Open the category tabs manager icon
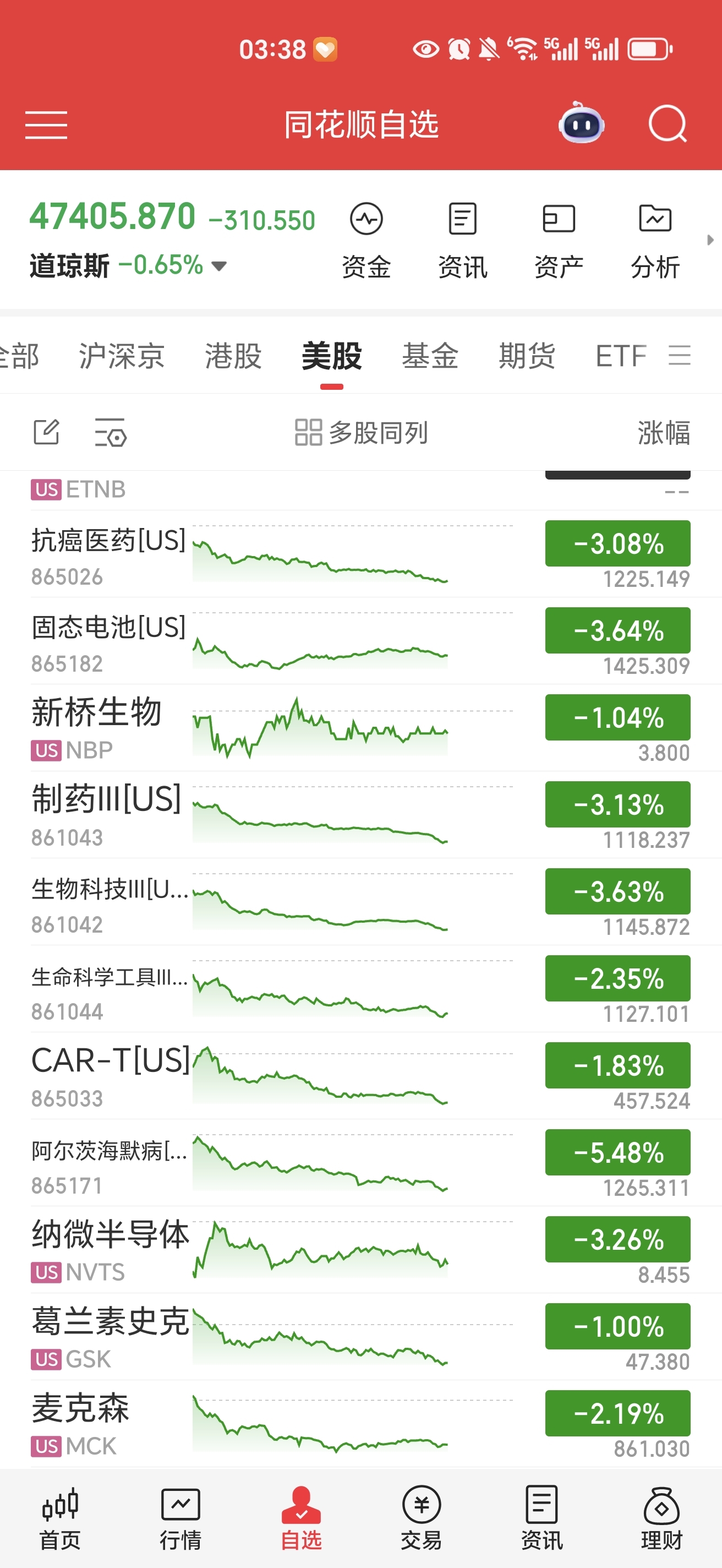The height and width of the screenshot is (1568, 722). point(680,356)
